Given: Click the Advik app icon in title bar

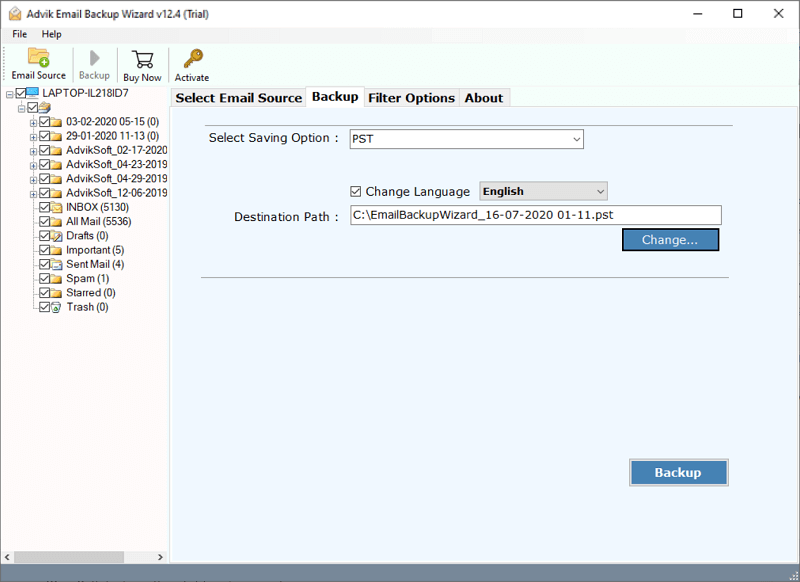Looking at the screenshot, I should (x=15, y=14).
